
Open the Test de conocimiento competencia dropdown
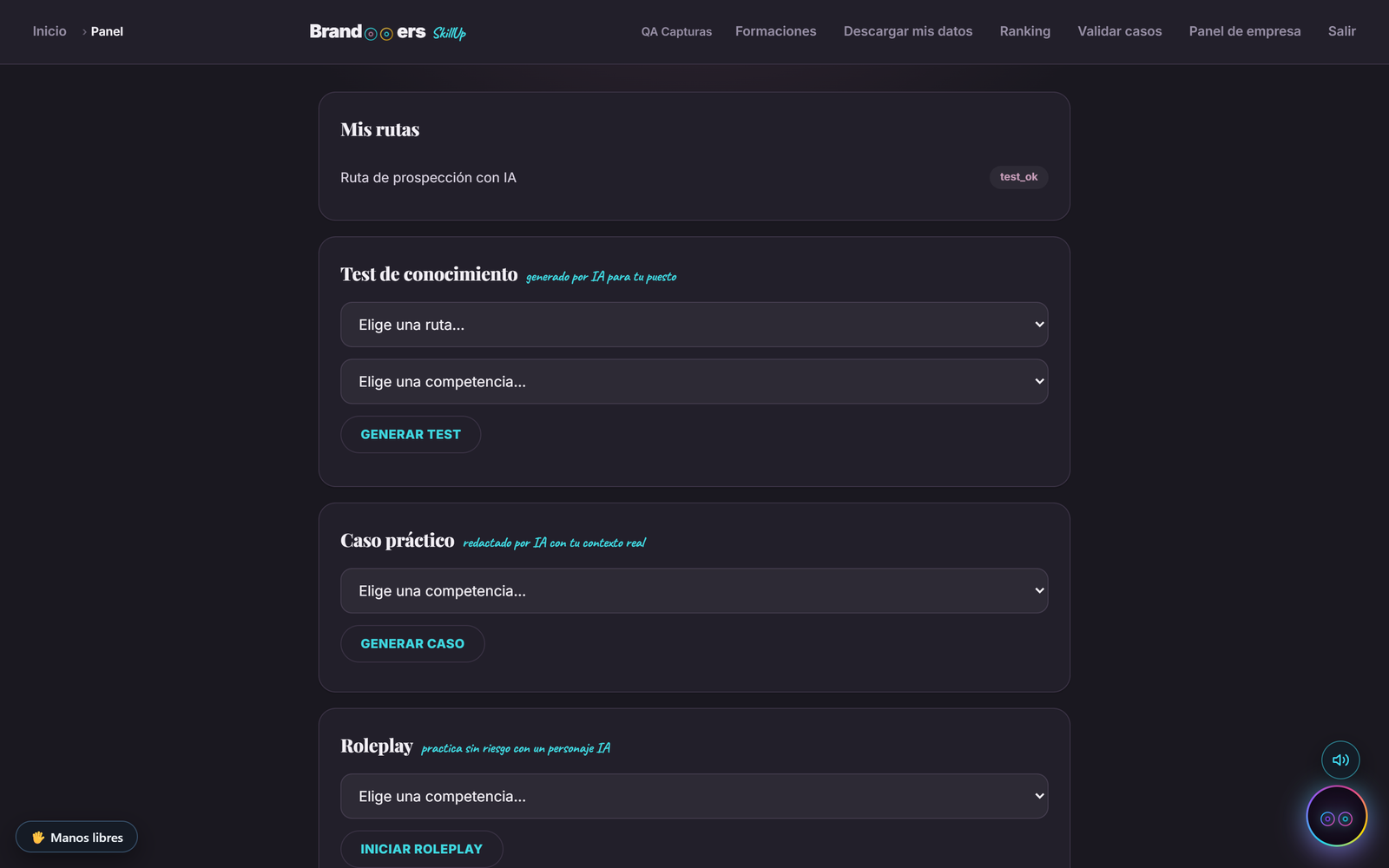tap(694, 382)
